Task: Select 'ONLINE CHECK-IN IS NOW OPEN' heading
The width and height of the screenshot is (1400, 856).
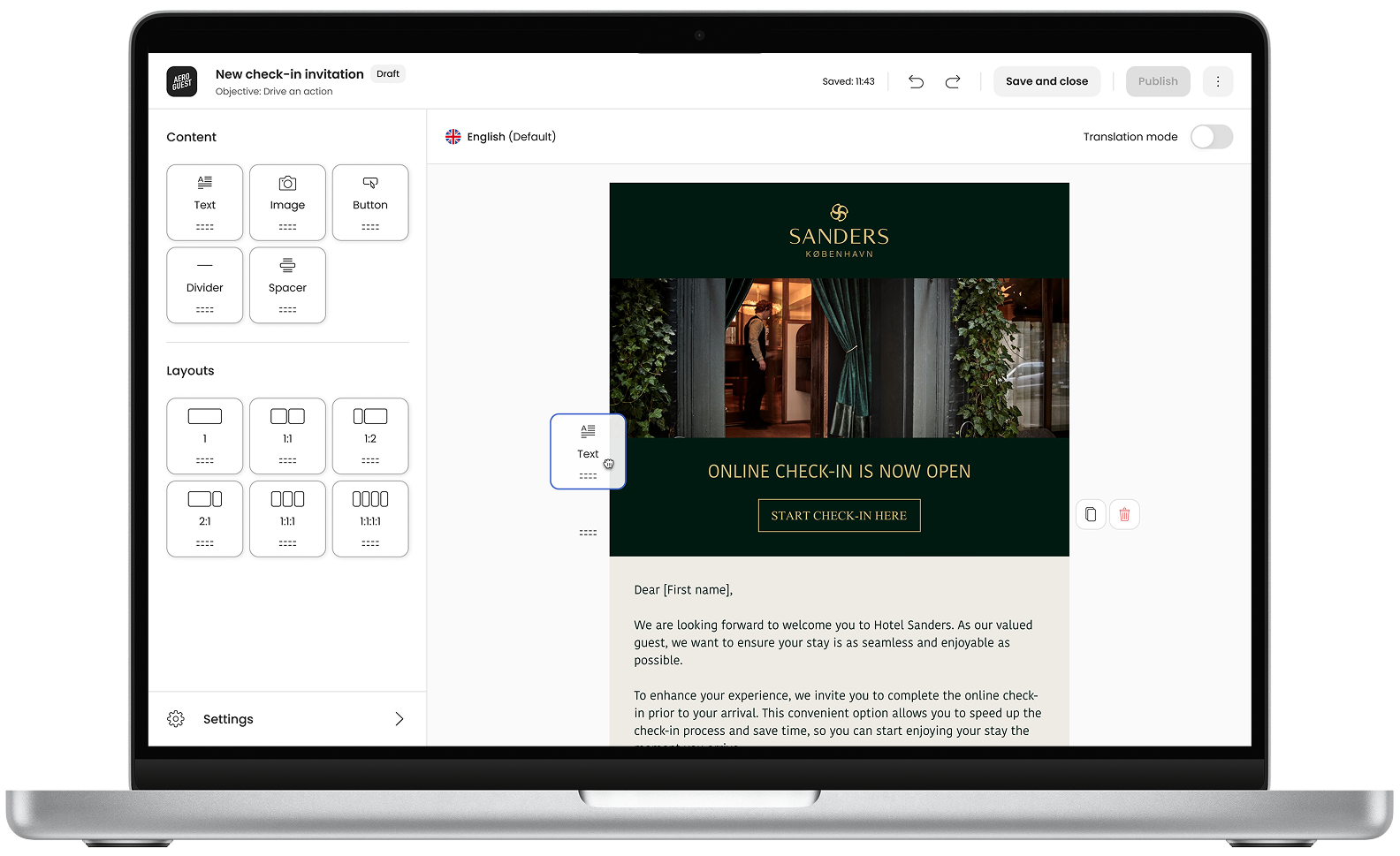Action: [x=839, y=472]
